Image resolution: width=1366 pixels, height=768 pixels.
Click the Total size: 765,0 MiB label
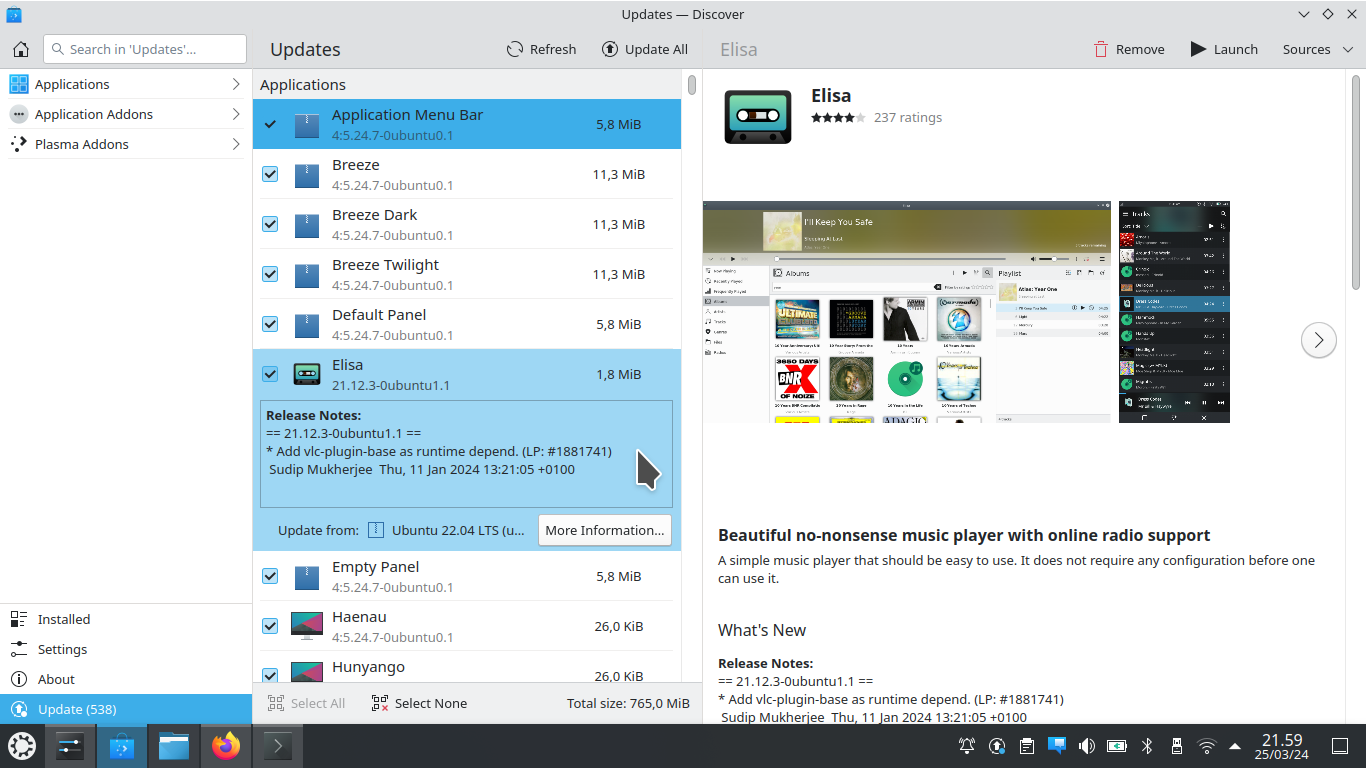(x=628, y=703)
